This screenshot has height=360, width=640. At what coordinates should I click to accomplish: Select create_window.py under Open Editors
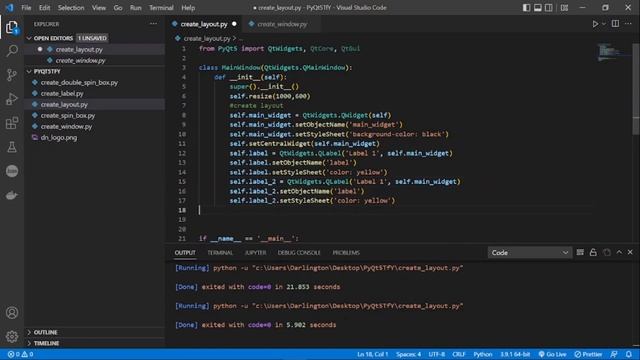[80, 60]
